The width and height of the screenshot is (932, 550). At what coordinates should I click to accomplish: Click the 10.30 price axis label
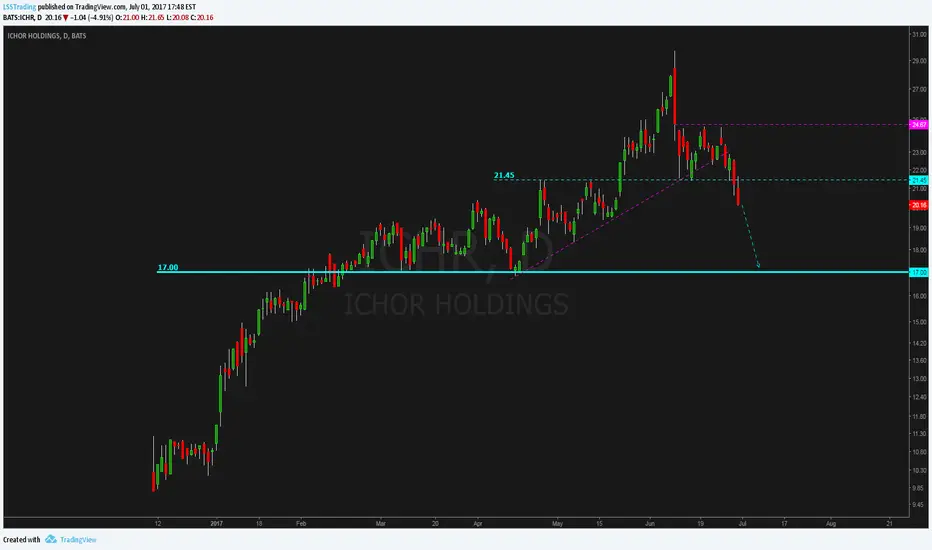point(919,471)
